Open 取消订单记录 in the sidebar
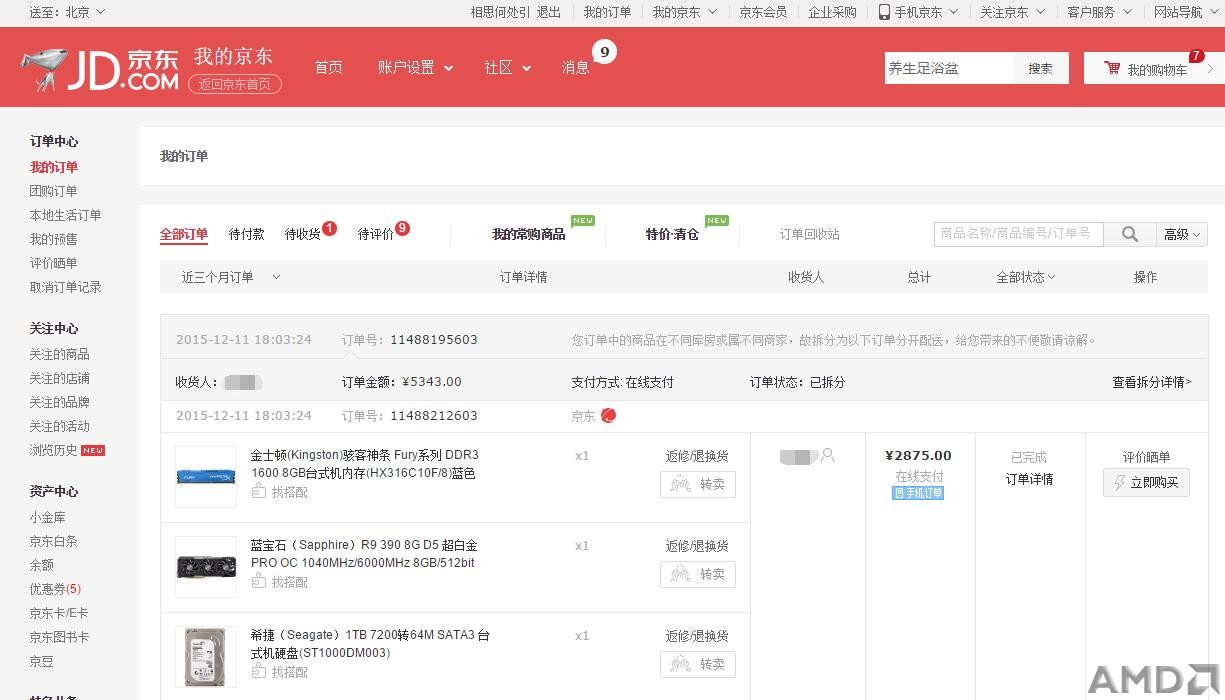Image resolution: width=1225 pixels, height=700 pixels. [65, 287]
